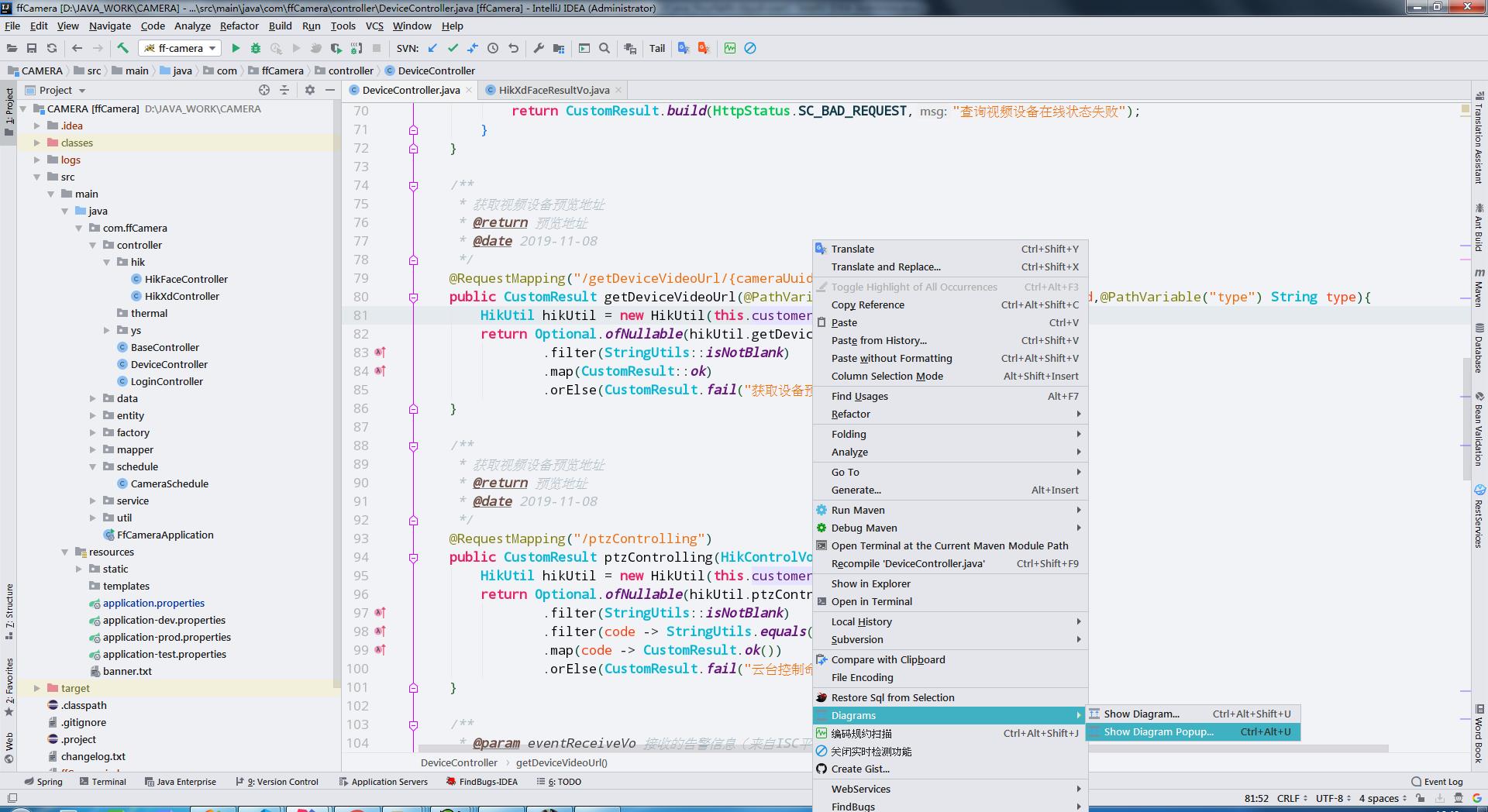The width and height of the screenshot is (1488, 812).
Task: Build project using the green hammer icon
Action: tap(122, 48)
